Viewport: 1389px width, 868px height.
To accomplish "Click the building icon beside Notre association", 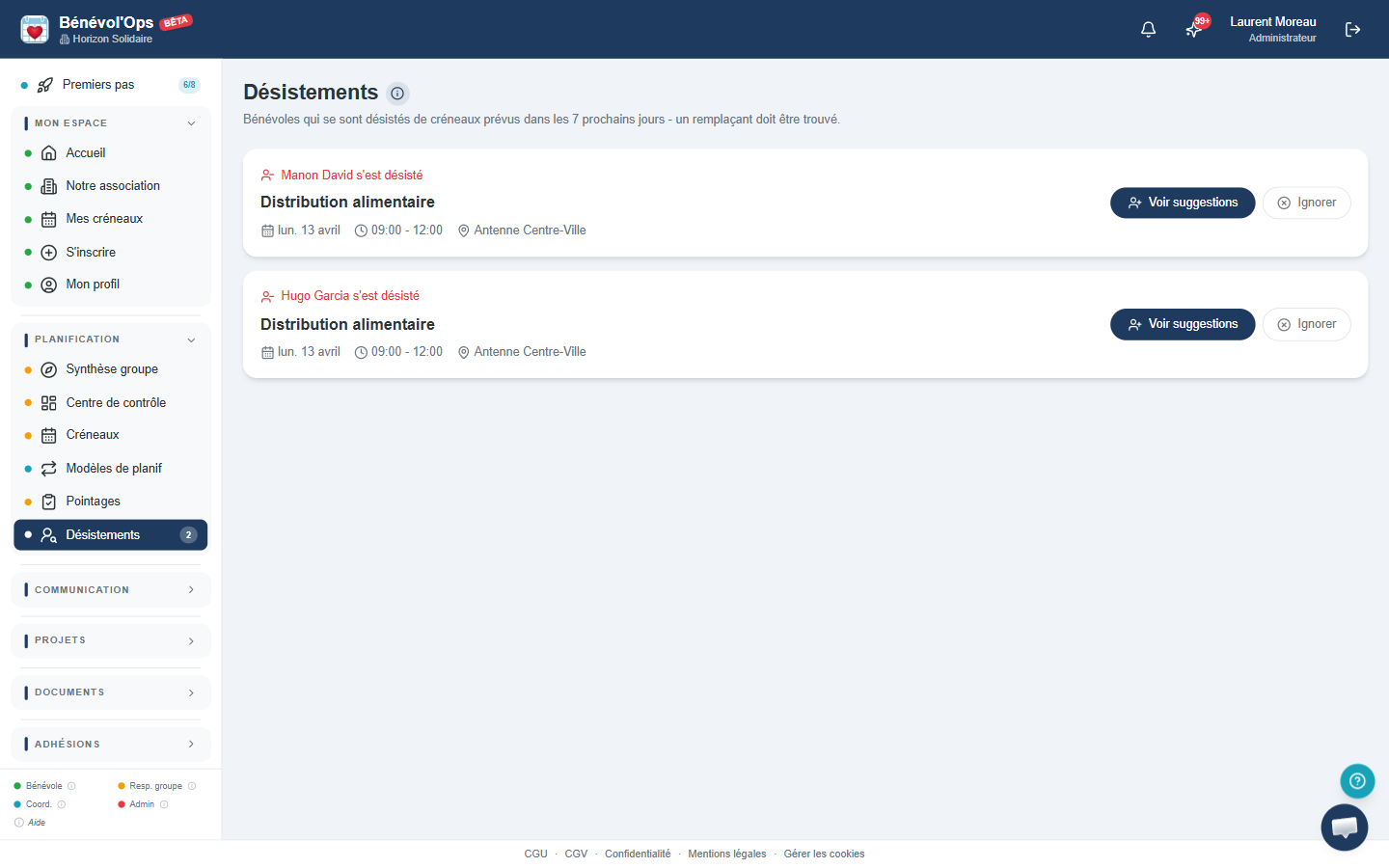I will (x=49, y=186).
